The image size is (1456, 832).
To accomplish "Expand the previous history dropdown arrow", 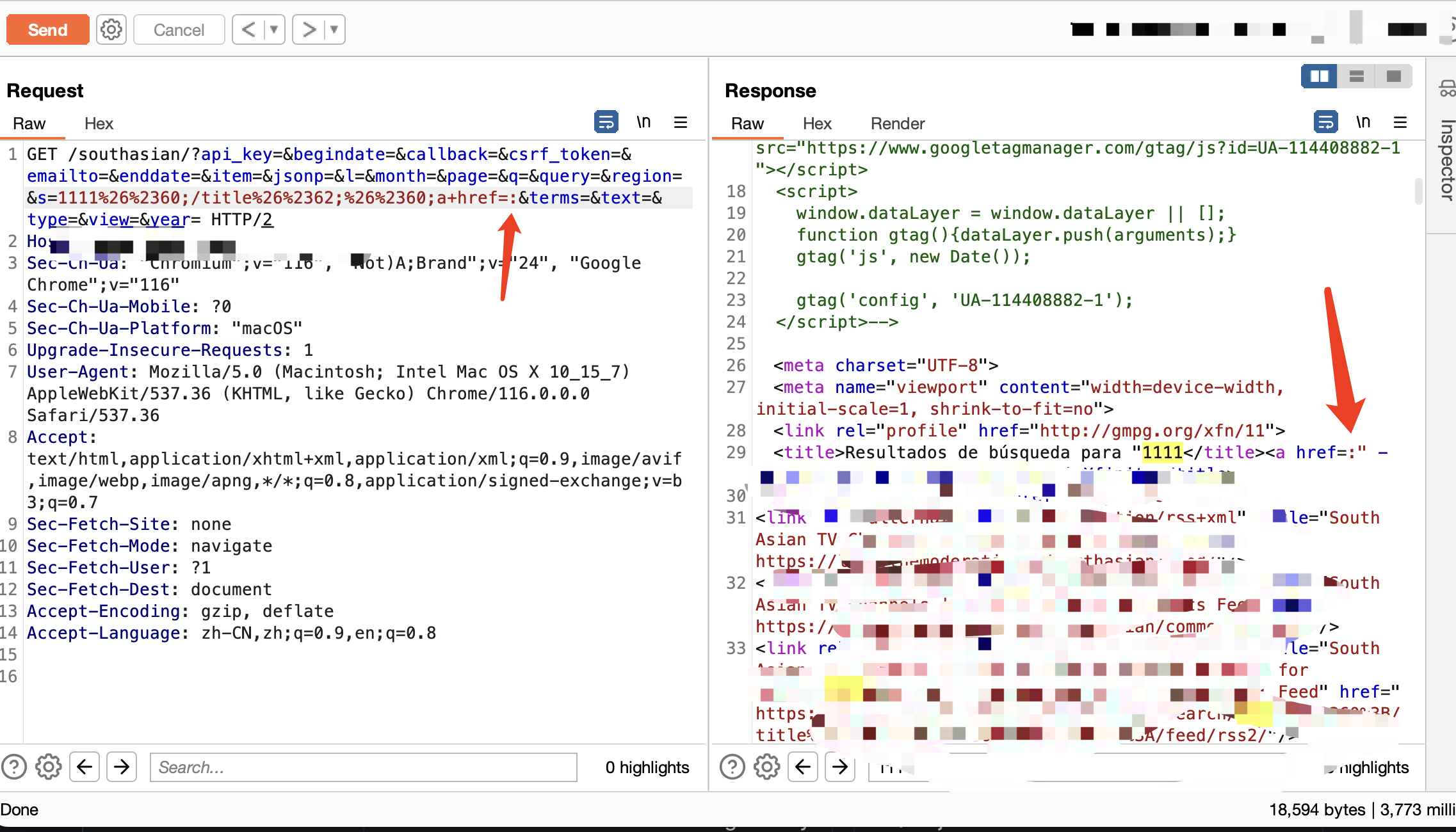I will (274, 29).
